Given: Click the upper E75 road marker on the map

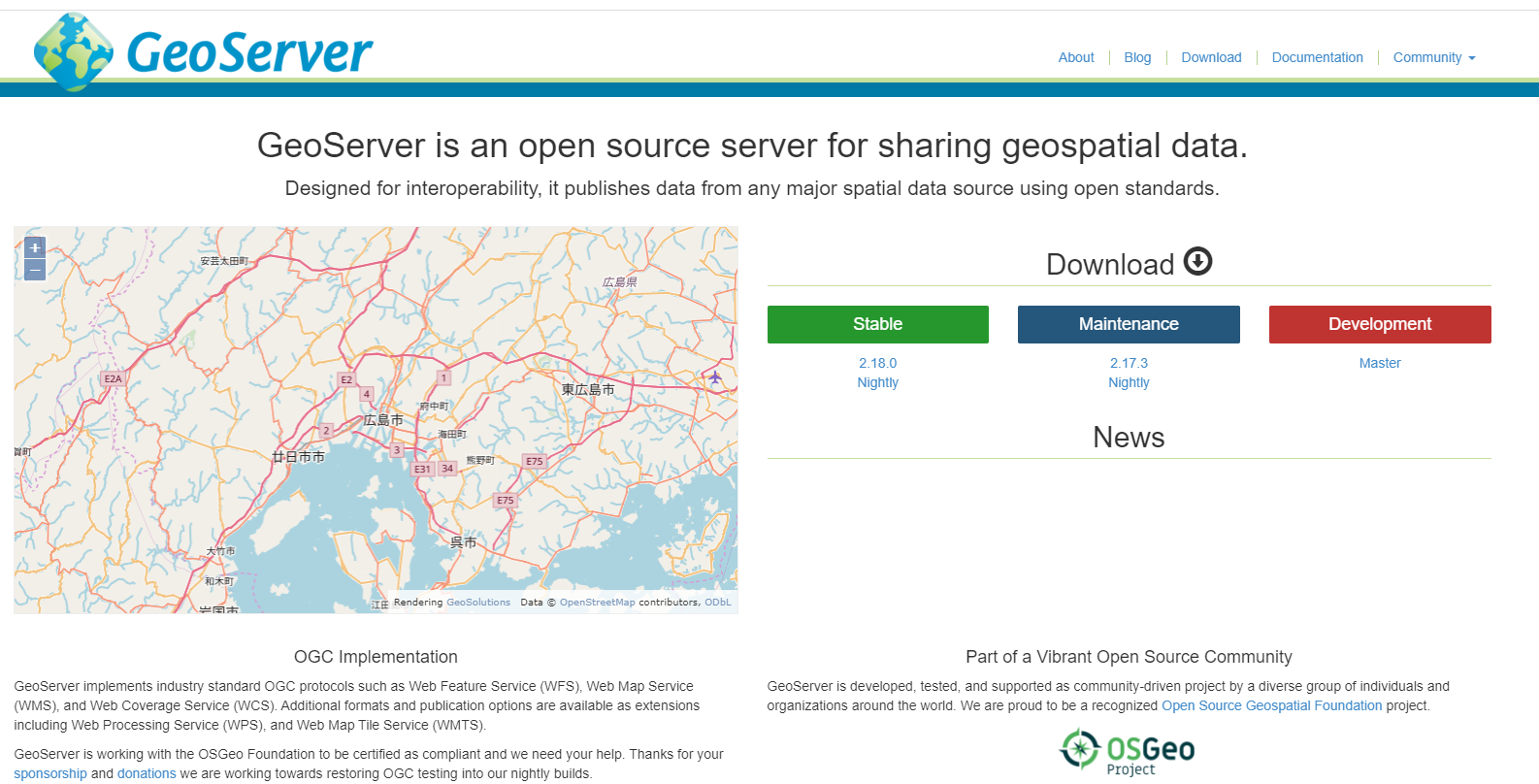Looking at the screenshot, I should click(535, 461).
